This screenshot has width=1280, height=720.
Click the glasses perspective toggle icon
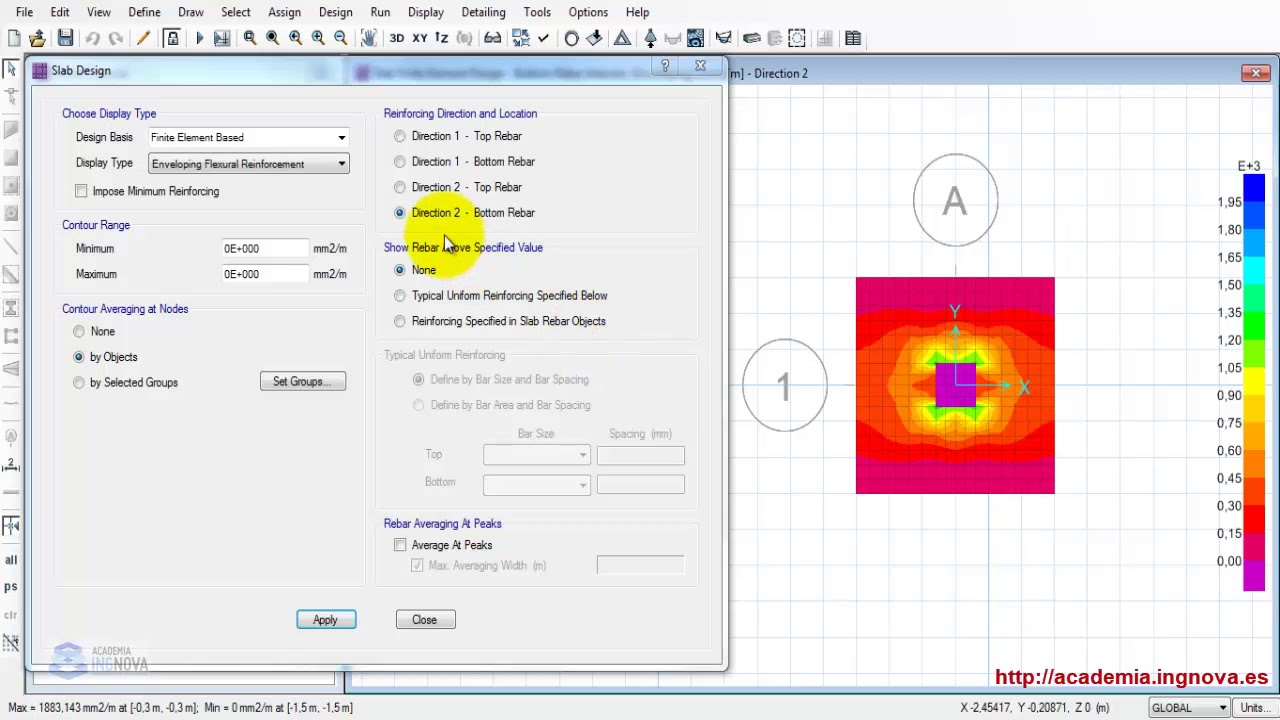coord(492,38)
